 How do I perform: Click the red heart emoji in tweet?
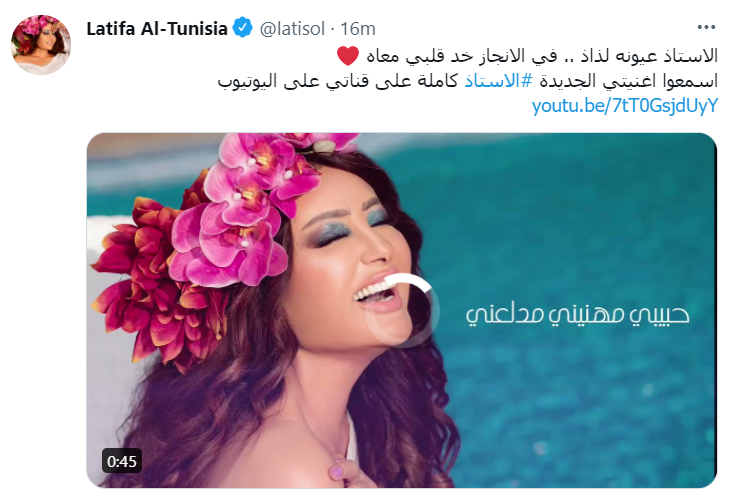point(348,56)
